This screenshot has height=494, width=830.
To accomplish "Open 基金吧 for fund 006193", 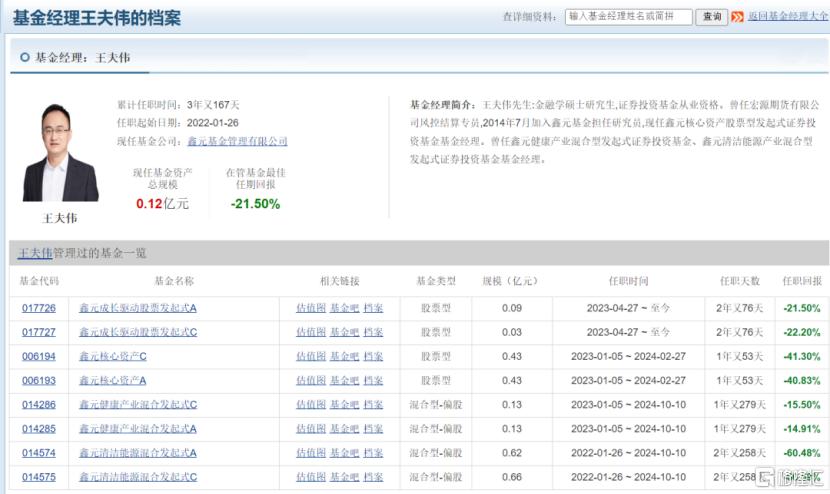I will (x=345, y=381).
